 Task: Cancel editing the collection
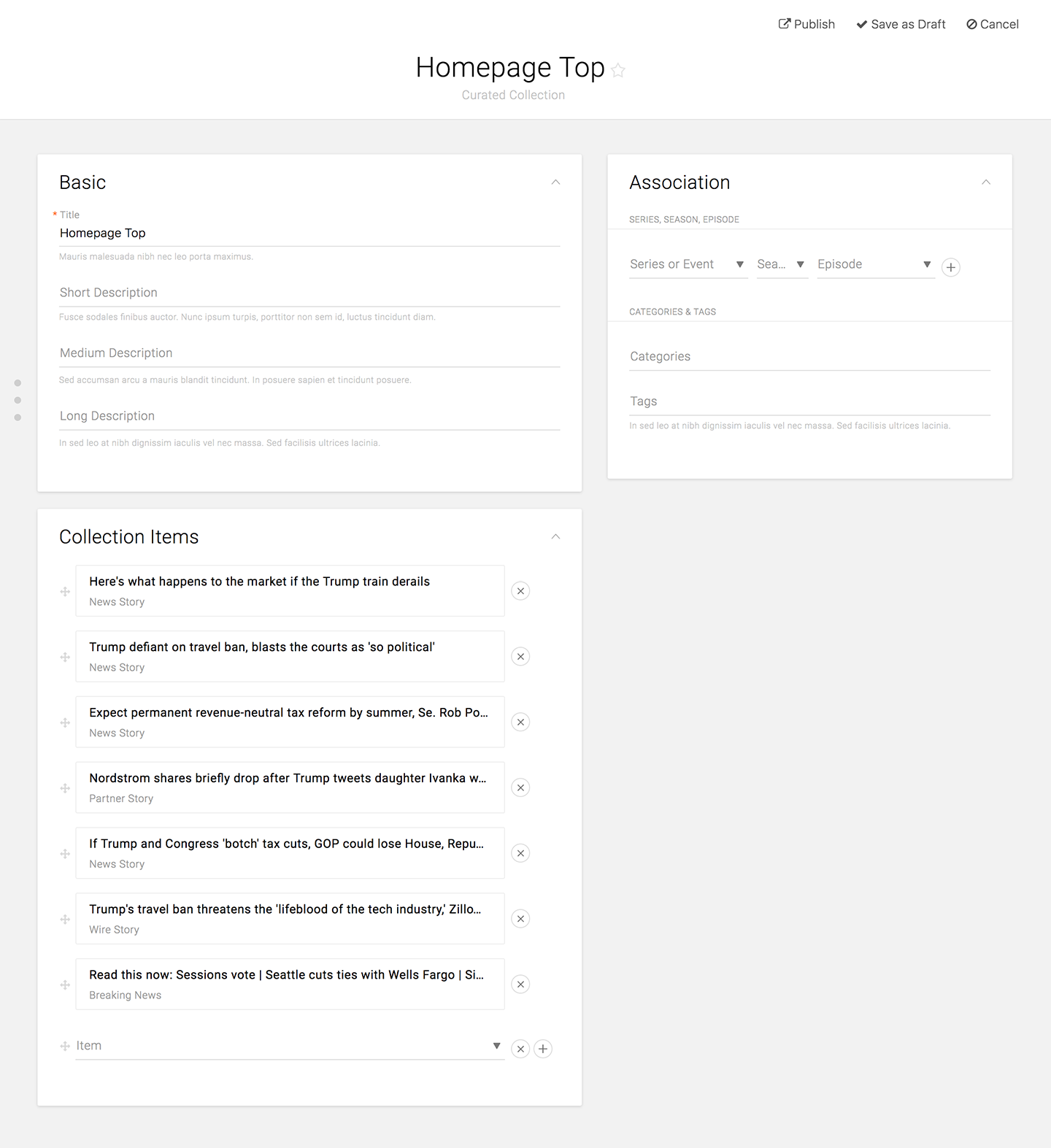coord(992,24)
